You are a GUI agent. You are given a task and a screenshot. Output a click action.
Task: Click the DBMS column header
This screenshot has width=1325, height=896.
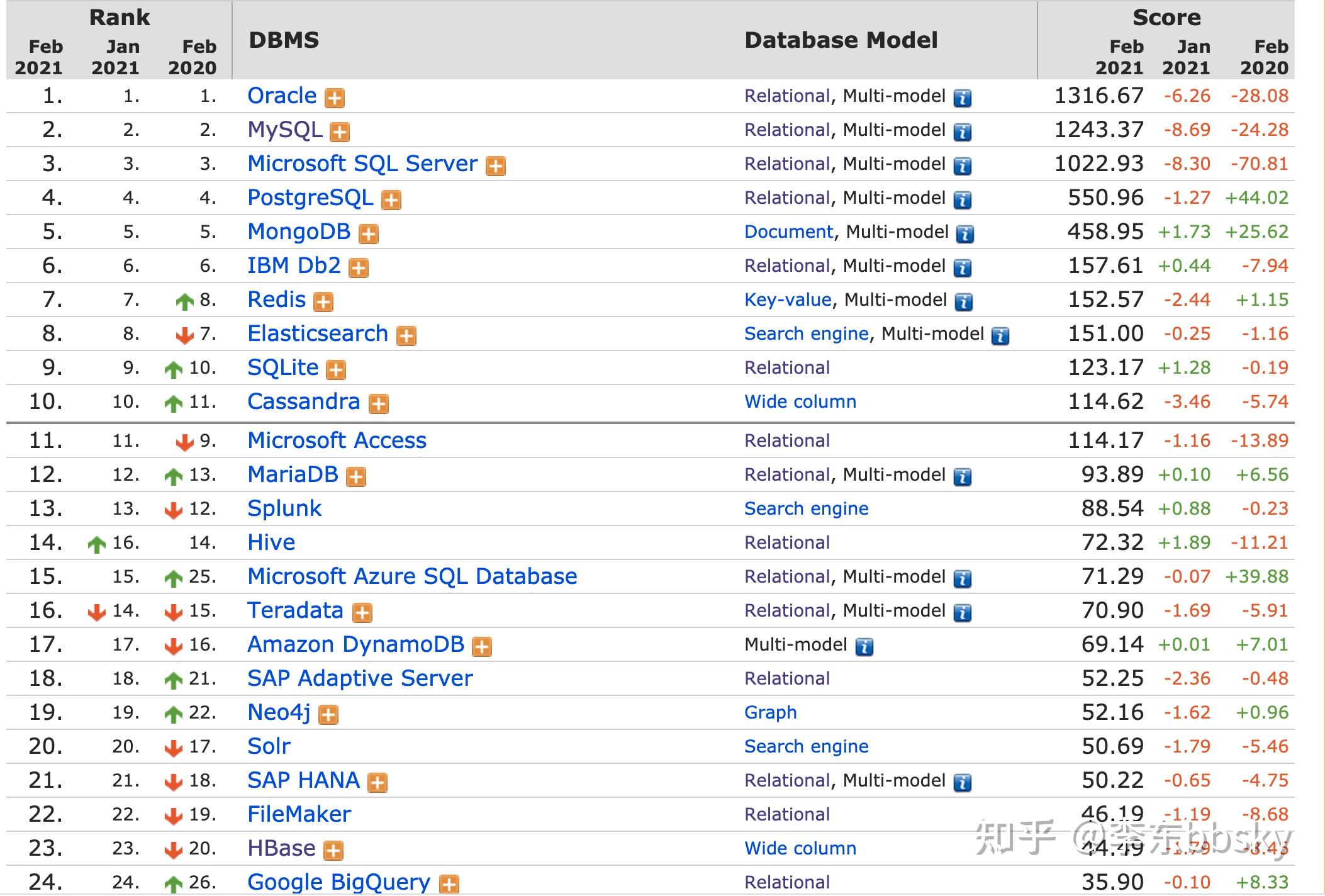[x=284, y=40]
